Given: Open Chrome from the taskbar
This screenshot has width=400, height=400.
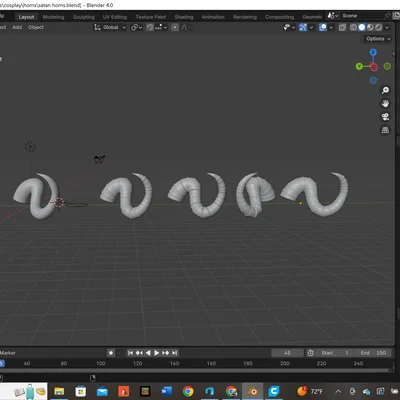Looking at the screenshot, I should (188, 391).
